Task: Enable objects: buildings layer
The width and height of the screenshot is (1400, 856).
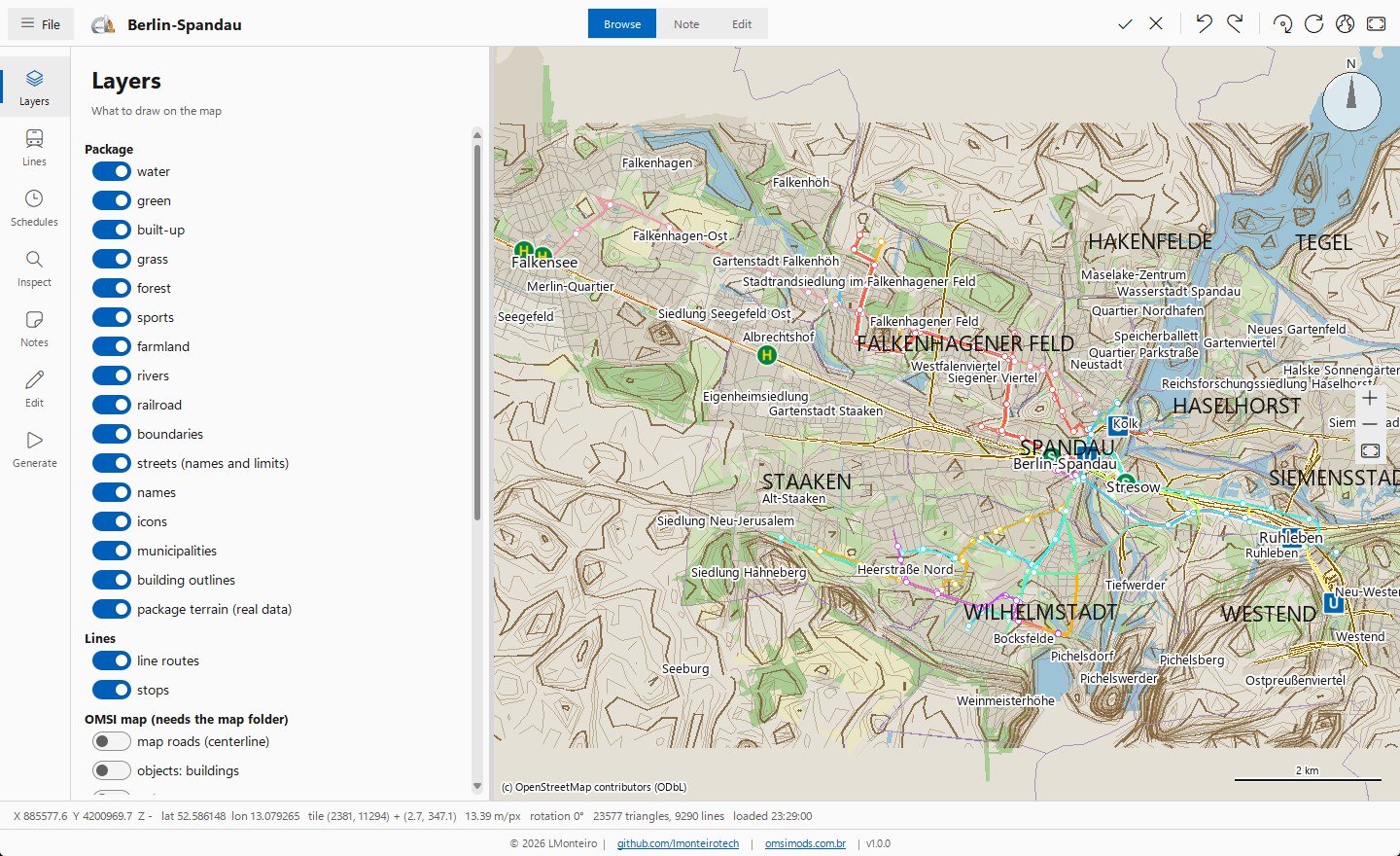Action: (x=112, y=770)
